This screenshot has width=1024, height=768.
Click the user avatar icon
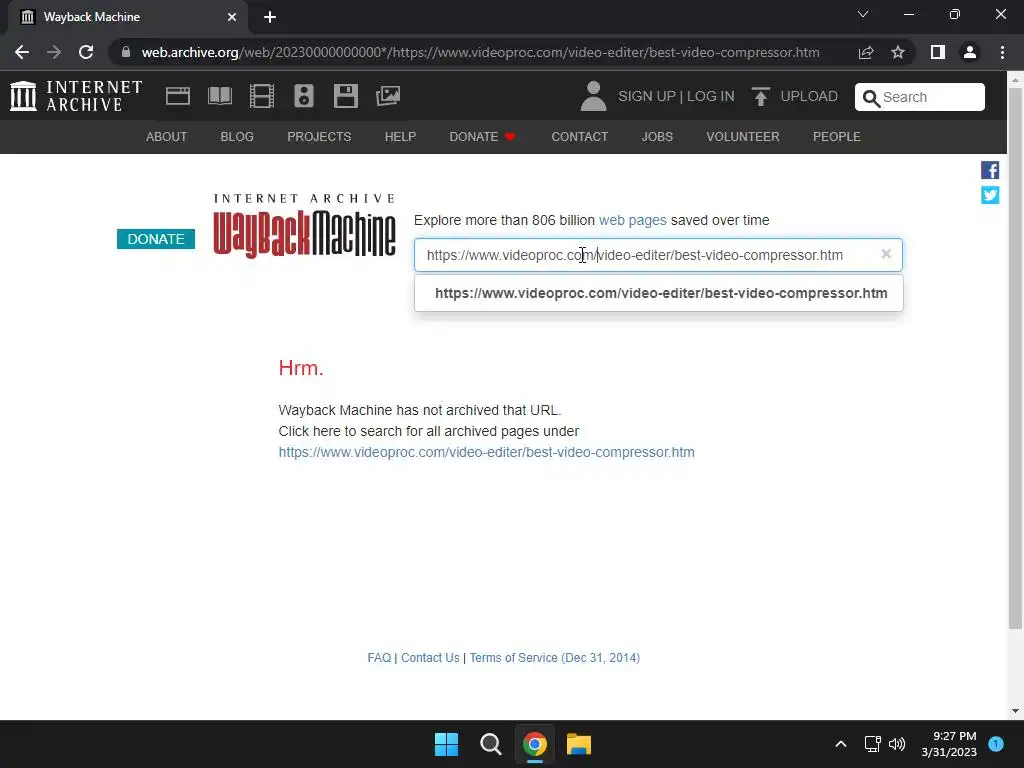pyautogui.click(x=593, y=96)
